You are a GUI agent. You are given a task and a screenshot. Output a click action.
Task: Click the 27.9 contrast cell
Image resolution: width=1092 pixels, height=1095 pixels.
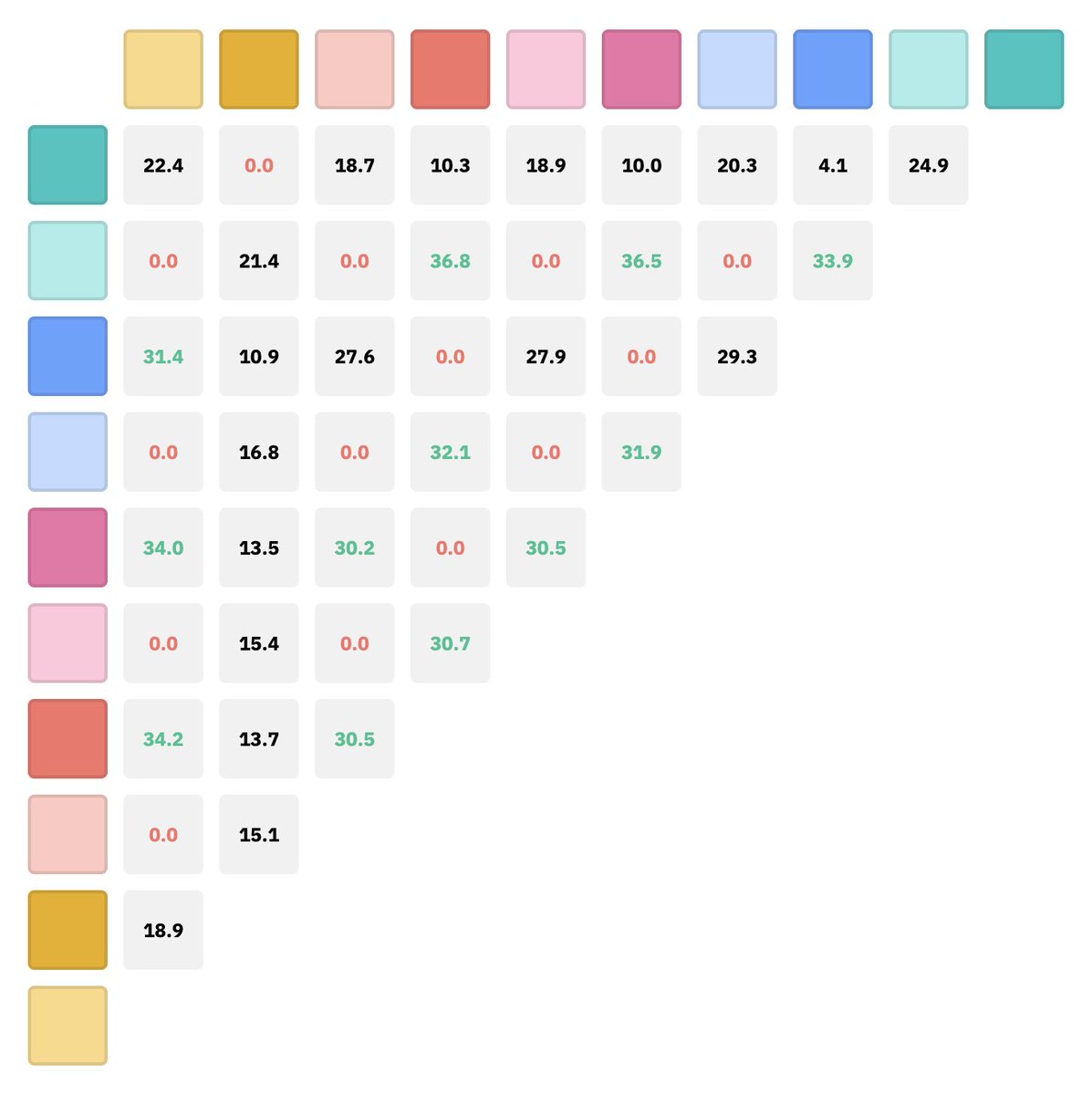[546, 357]
